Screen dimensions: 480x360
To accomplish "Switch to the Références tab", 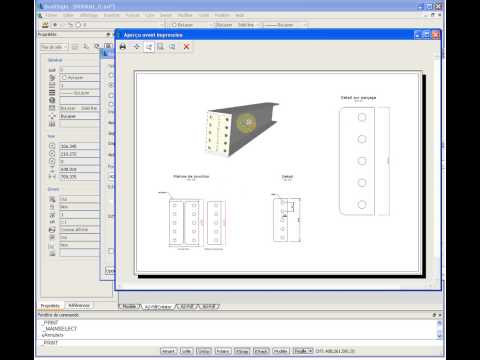I will [x=79, y=305].
